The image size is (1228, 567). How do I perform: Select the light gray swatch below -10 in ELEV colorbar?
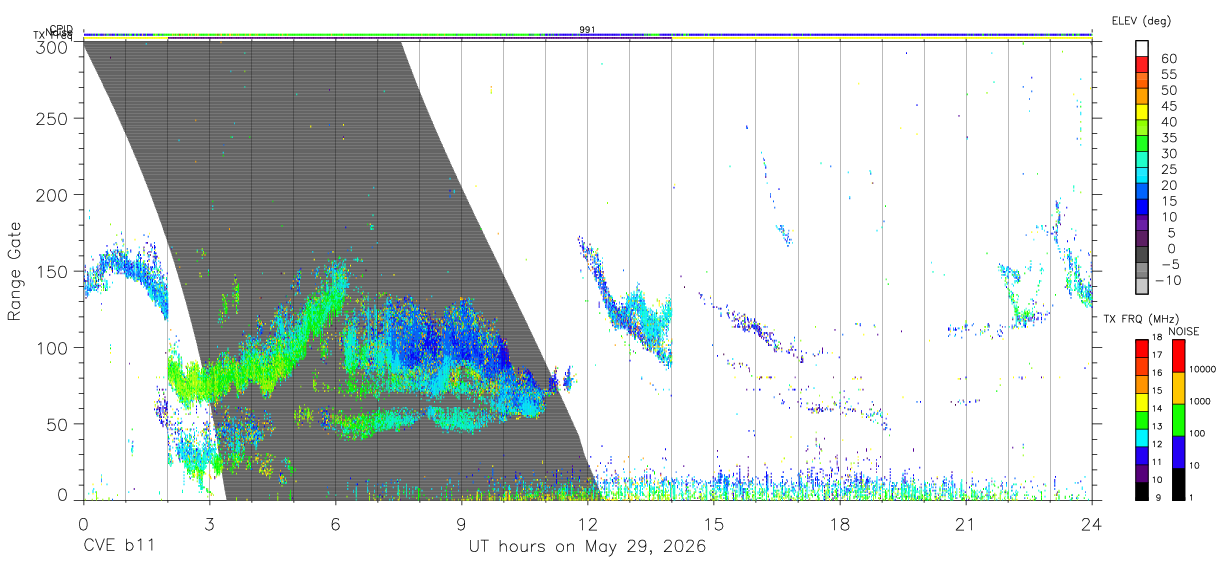(x=1143, y=287)
